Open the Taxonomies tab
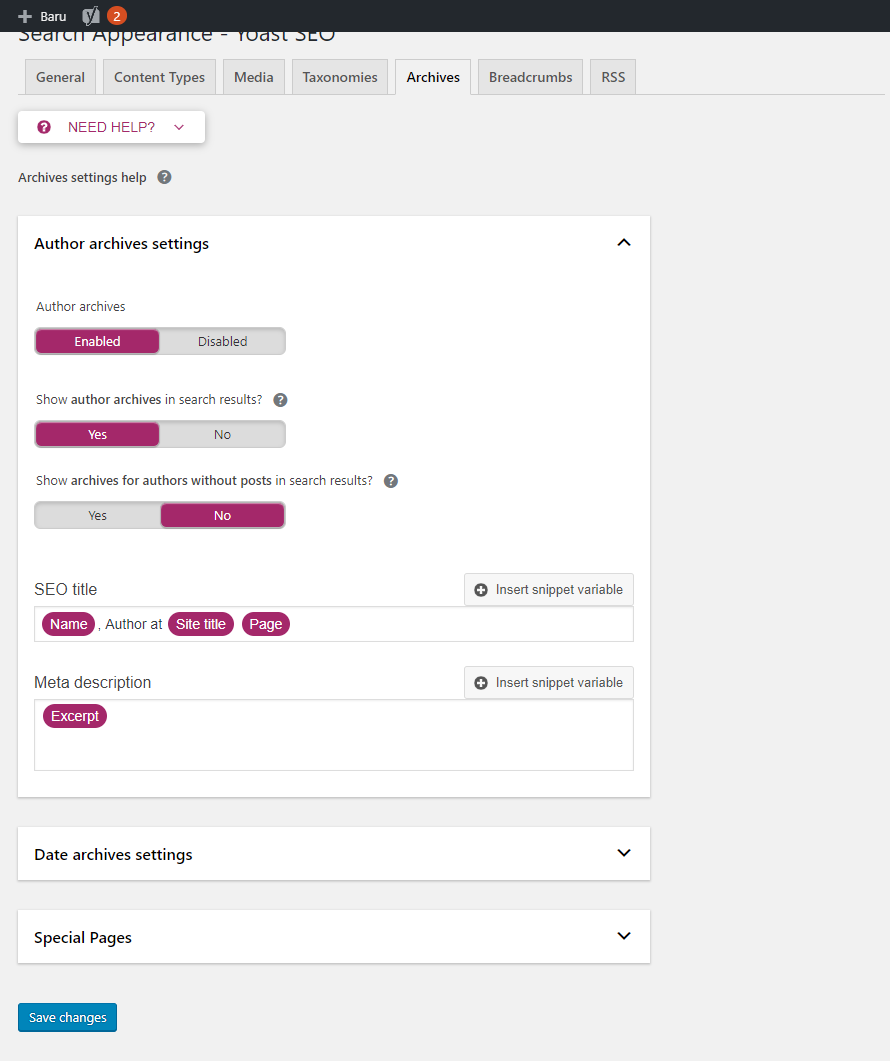This screenshot has width=890, height=1061. point(340,77)
